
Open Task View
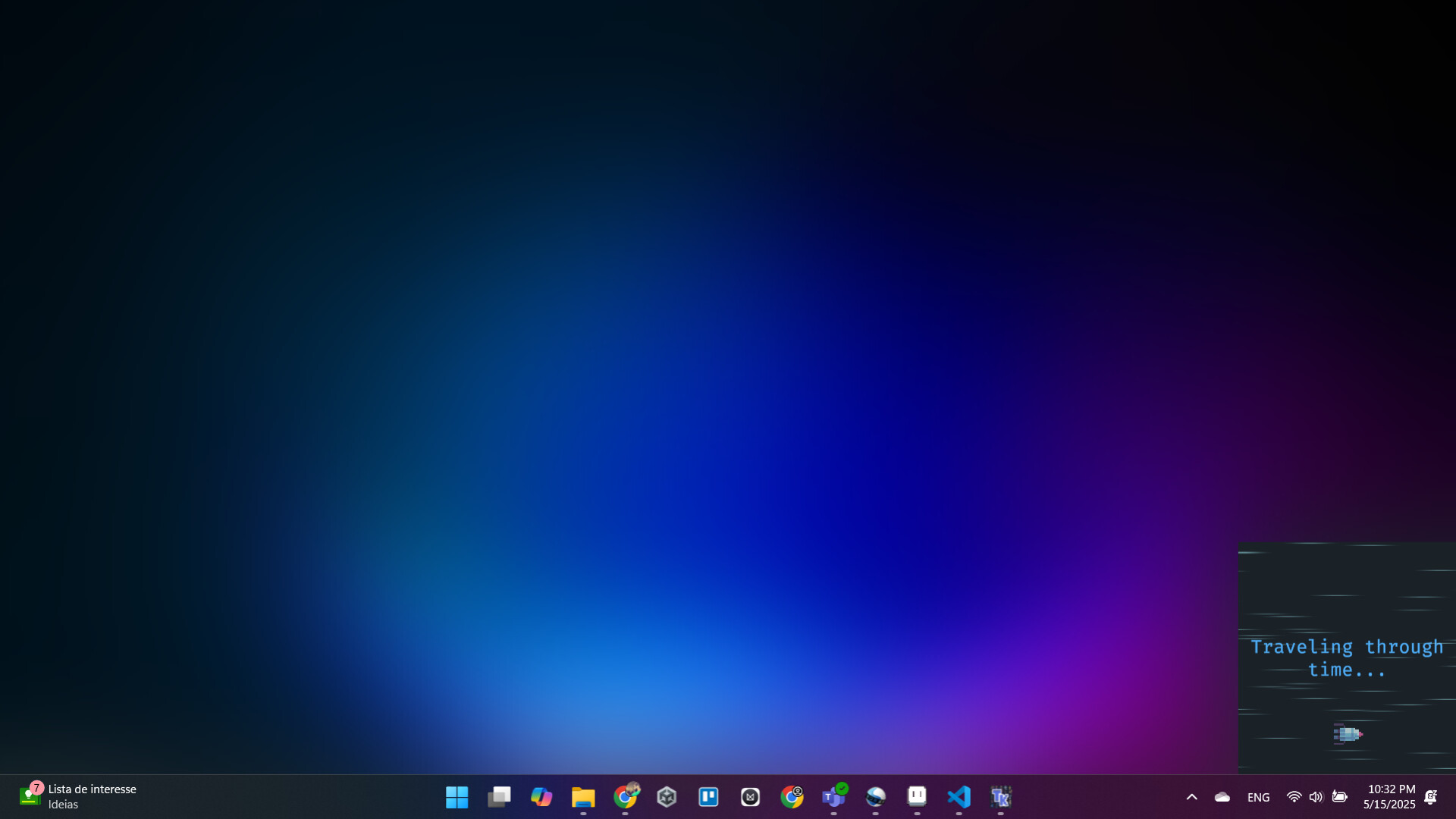tap(499, 797)
